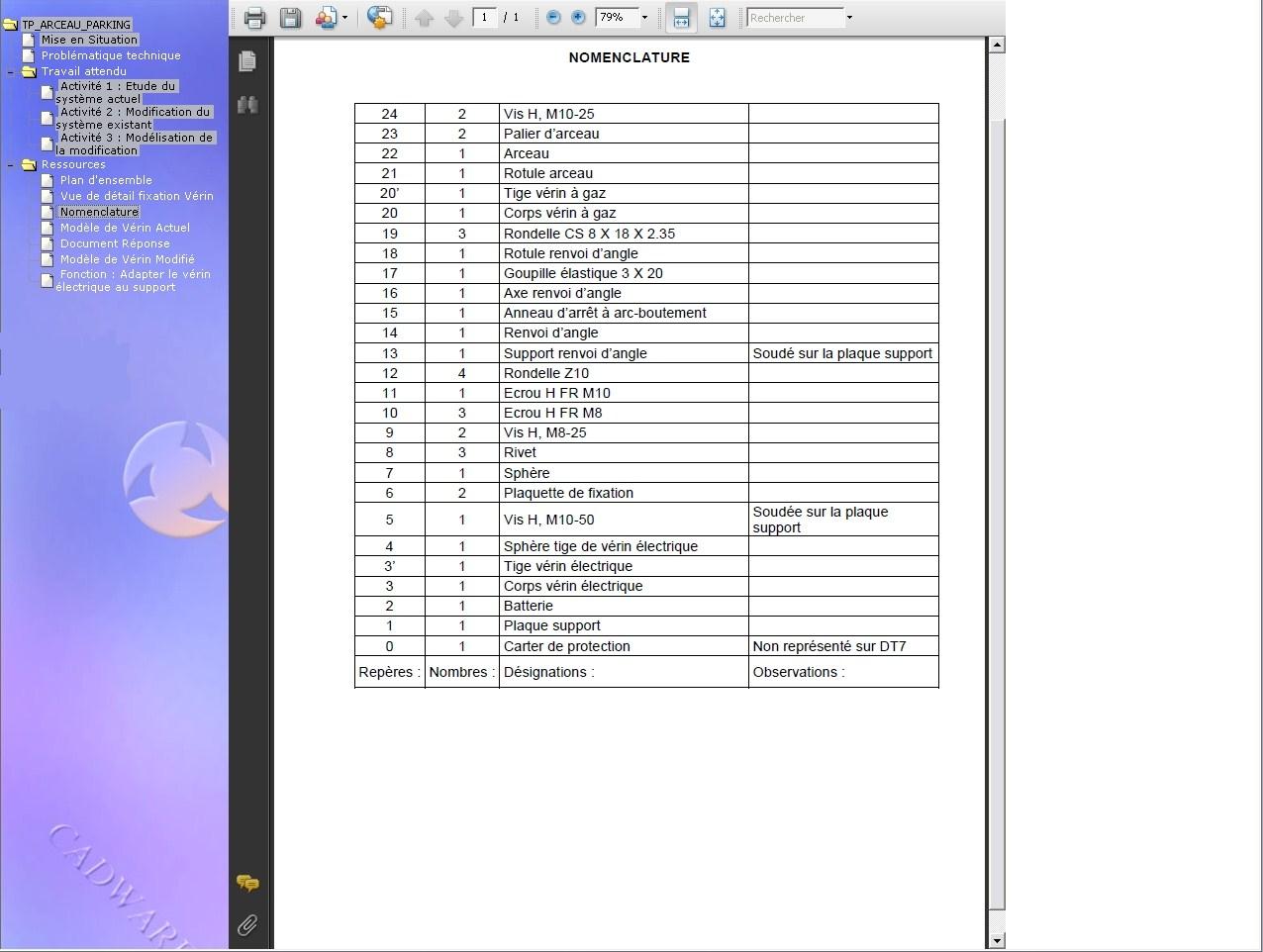Viewport: 1263px width, 952px height.
Task: Open the Rechercher search options dropdown
Action: click(x=849, y=18)
